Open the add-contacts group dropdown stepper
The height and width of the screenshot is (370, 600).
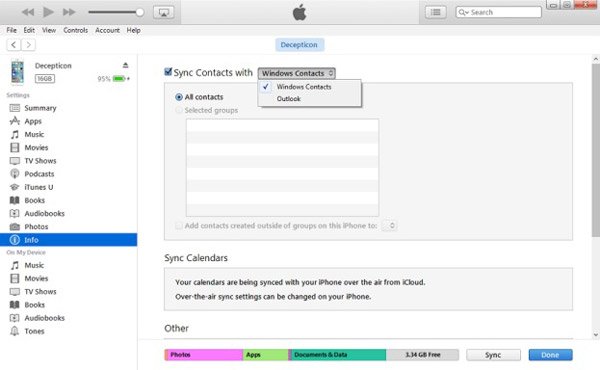click(390, 226)
